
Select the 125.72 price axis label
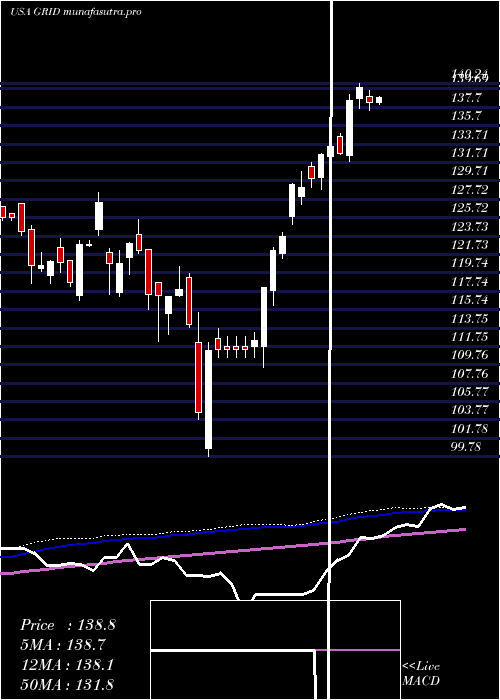[469, 208]
